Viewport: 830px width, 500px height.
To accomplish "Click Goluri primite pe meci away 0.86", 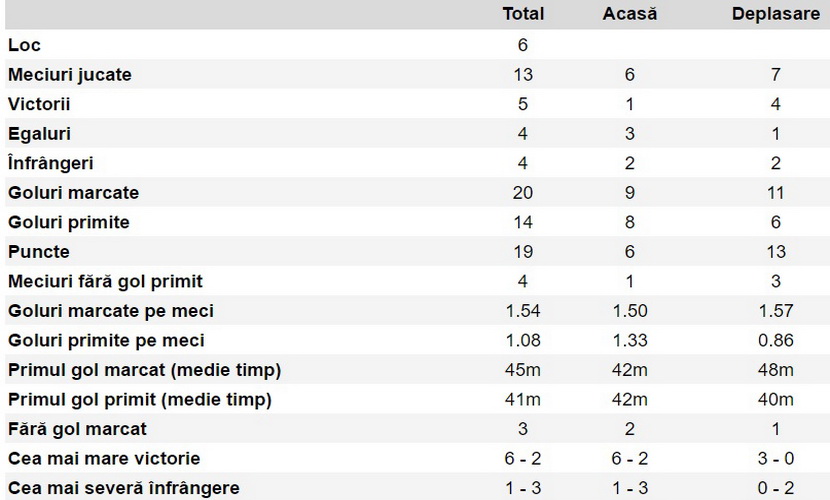I will 775,340.
